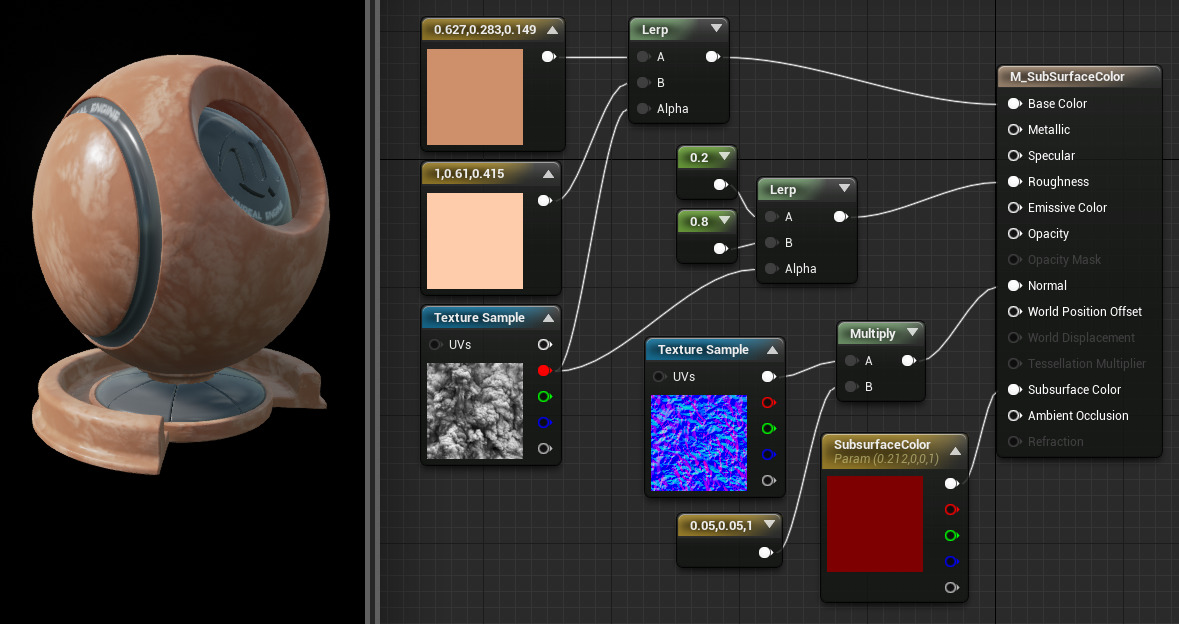Click the Subsurface Color input pin
The height and width of the screenshot is (624, 1179).
pos(1014,390)
